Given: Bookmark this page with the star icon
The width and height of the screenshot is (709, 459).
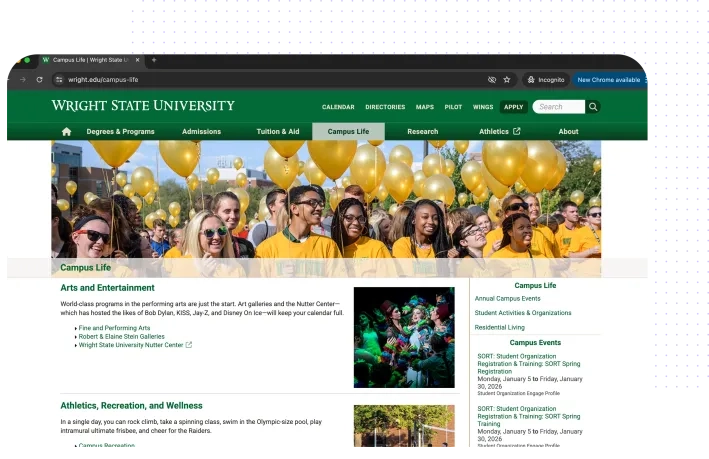Looking at the screenshot, I should pos(507,80).
